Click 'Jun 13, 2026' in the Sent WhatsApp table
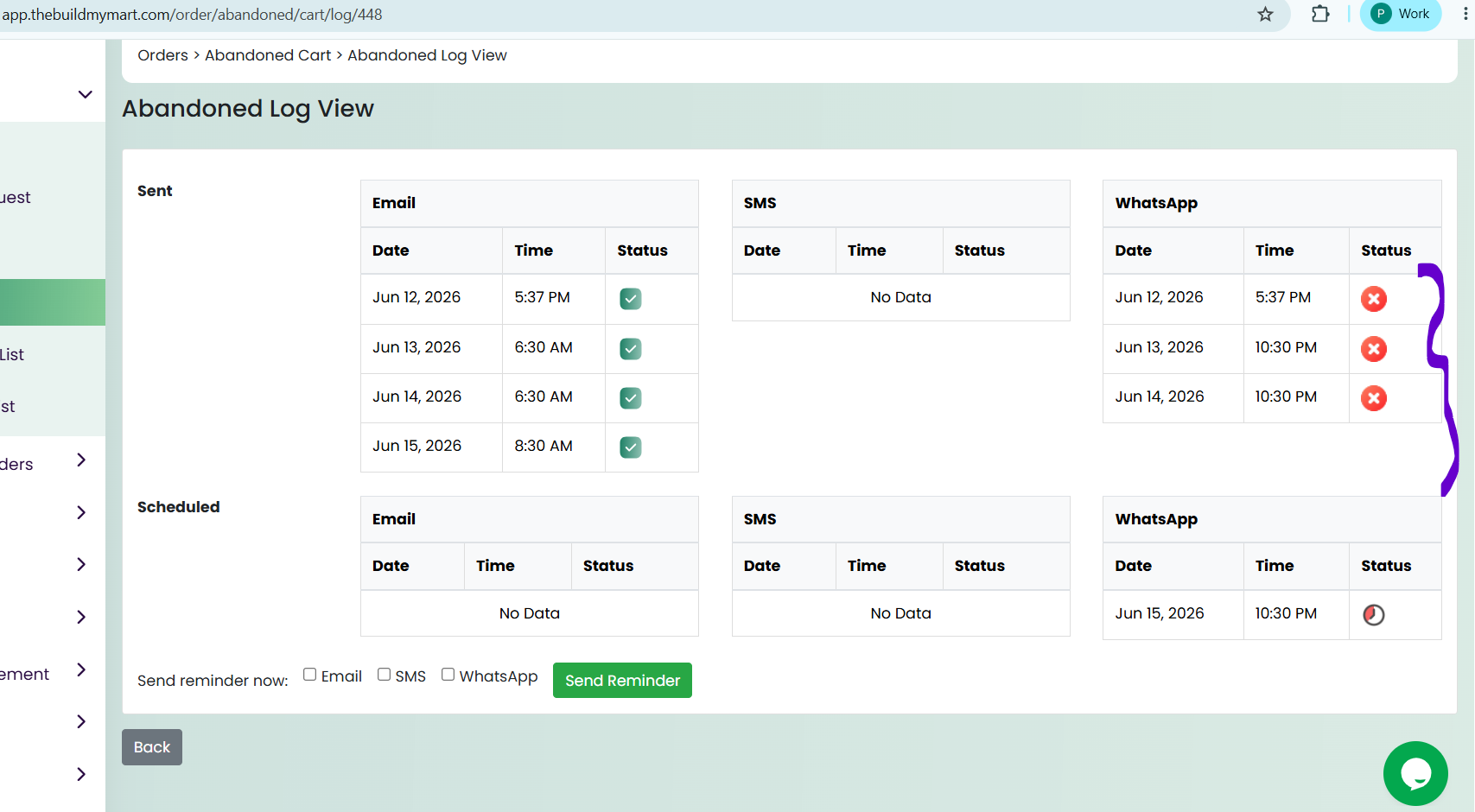 tap(1159, 347)
